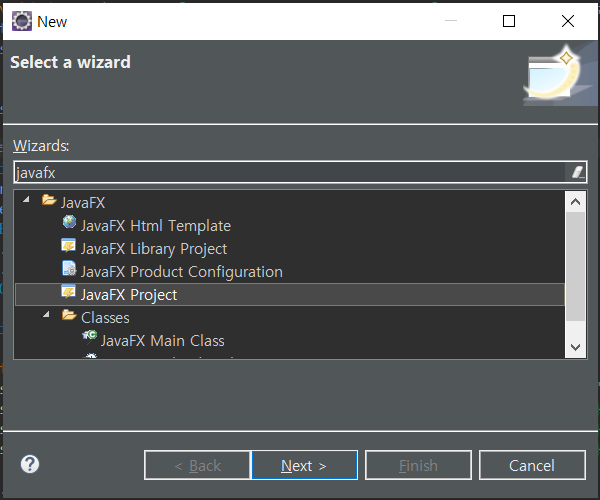600x500 pixels.
Task: Click the JavaFX Main Class icon
Action: click(90, 337)
